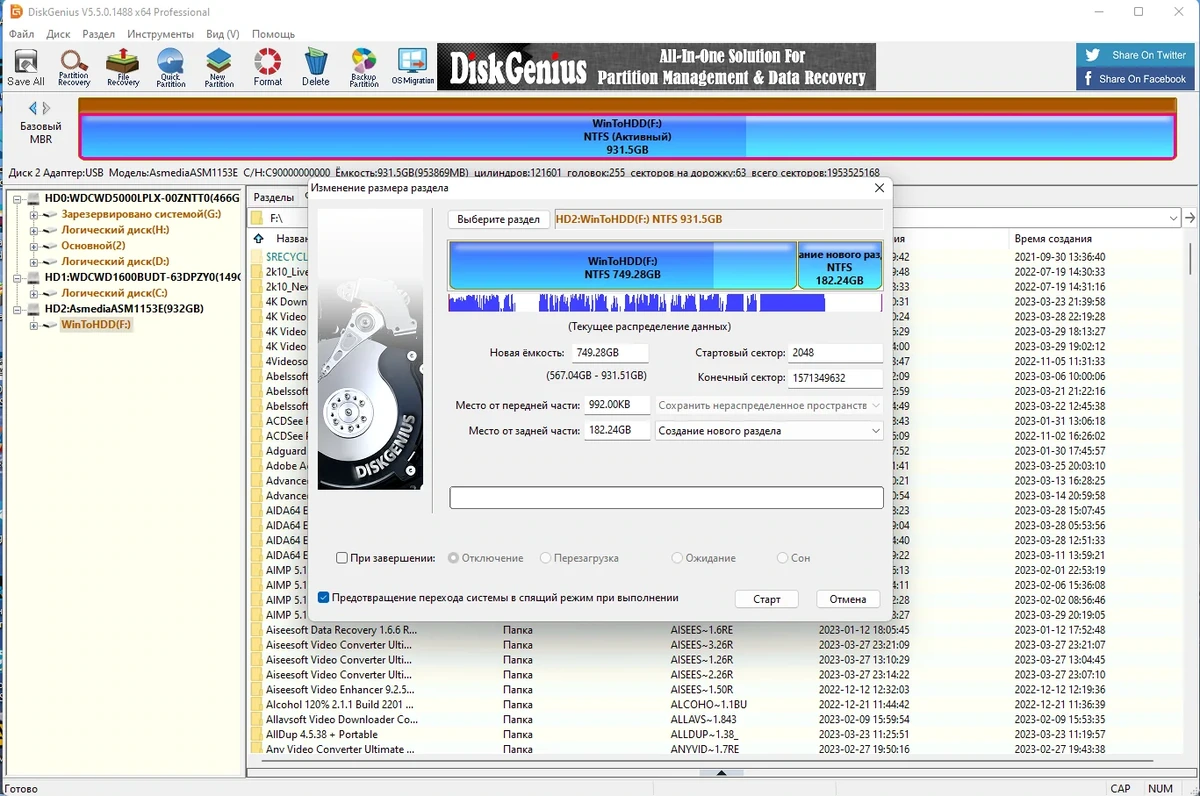The image size is (1200, 796).
Task: Go to the previous disk arrow
Action: (33, 108)
